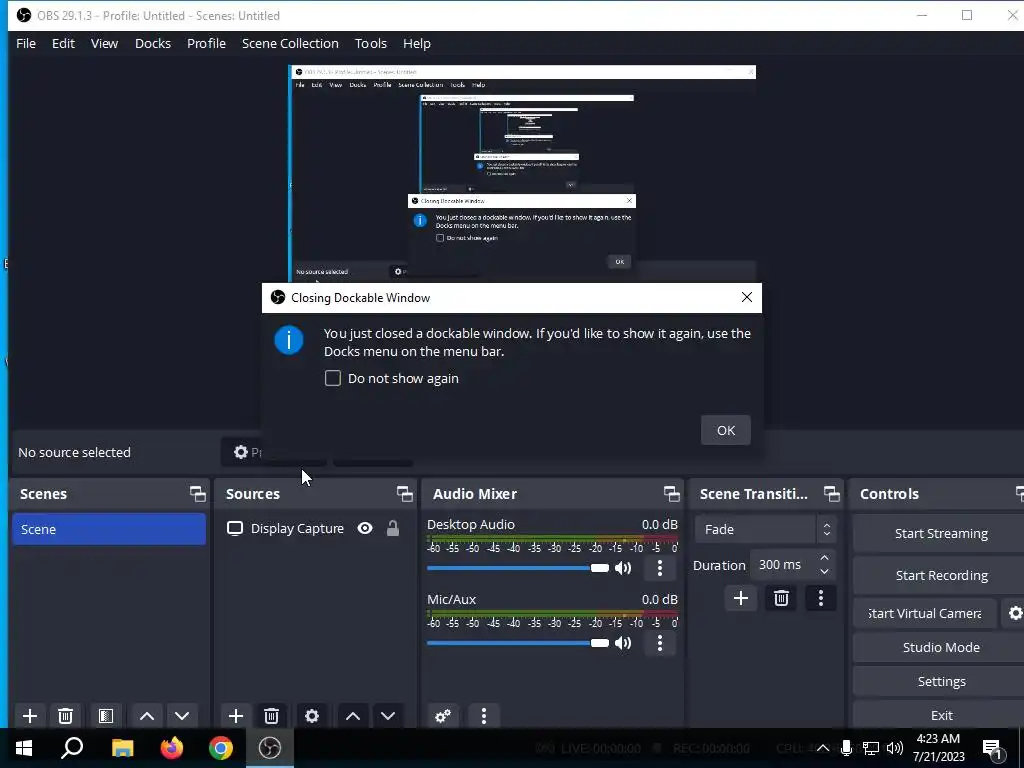Image resolution: width=1024 pixels, height=768 pixels.
Task: Increase transition duration with up arrow
Action: pyautogui.click(x=824, y=558)
